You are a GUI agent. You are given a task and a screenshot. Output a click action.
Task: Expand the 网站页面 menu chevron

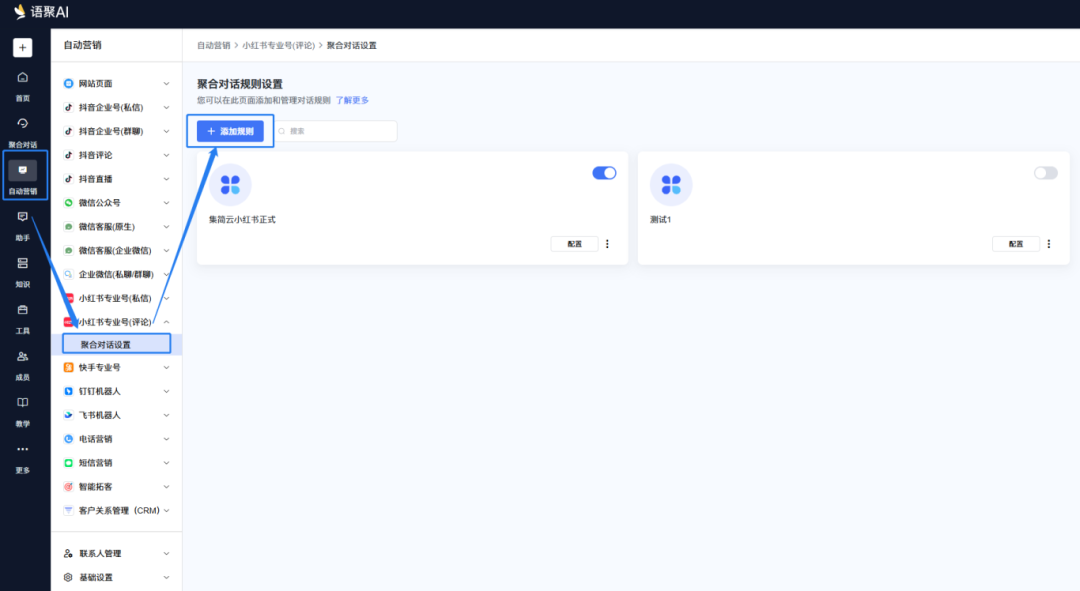[166, 83]
